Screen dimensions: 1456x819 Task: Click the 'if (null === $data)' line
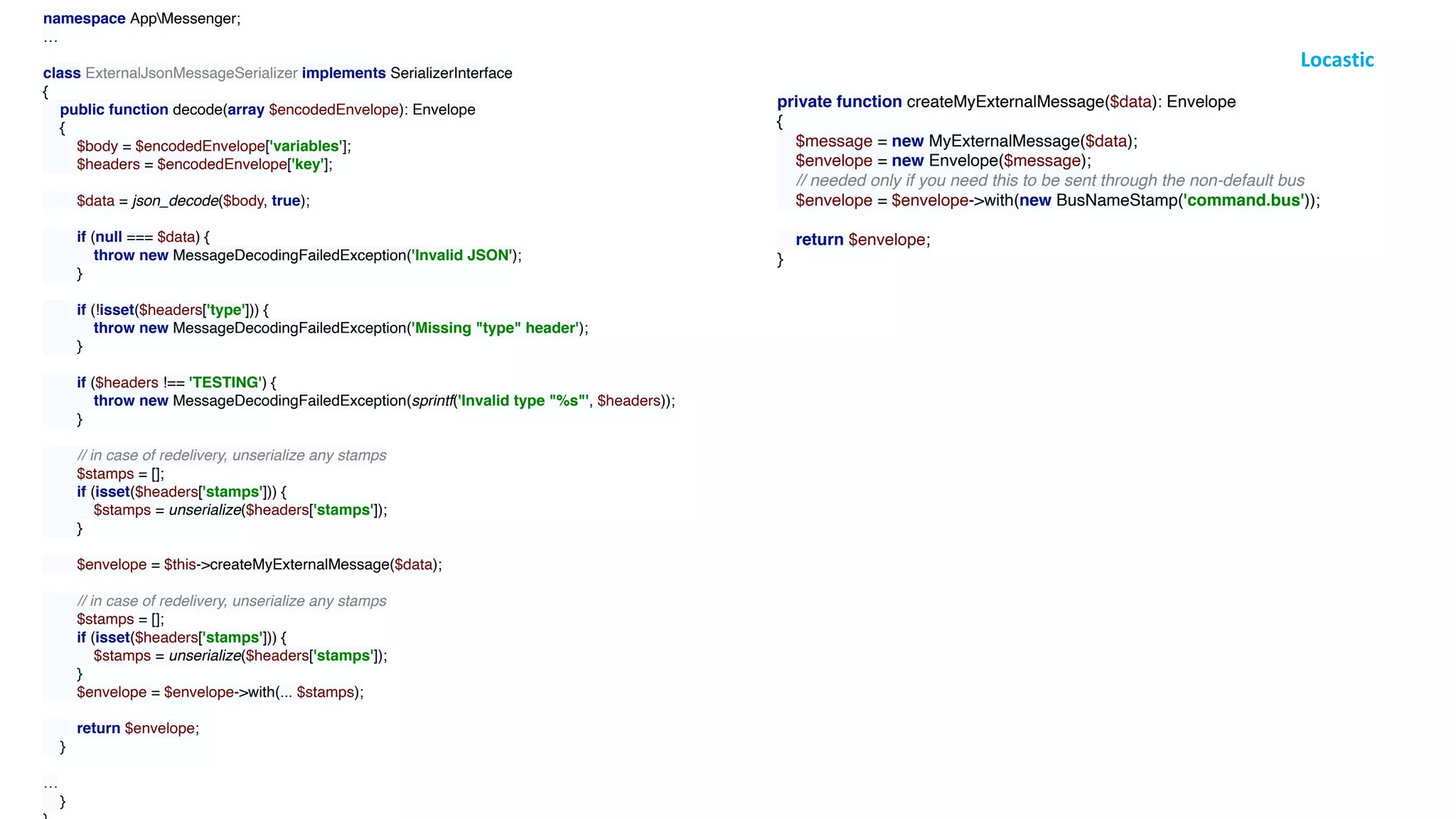[144, 237]
